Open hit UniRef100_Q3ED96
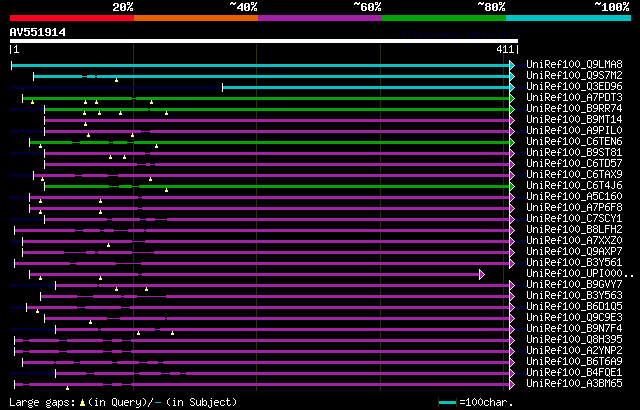Image resolution: width=640 pixels, height=410 pixels. (x=574, y=86)
